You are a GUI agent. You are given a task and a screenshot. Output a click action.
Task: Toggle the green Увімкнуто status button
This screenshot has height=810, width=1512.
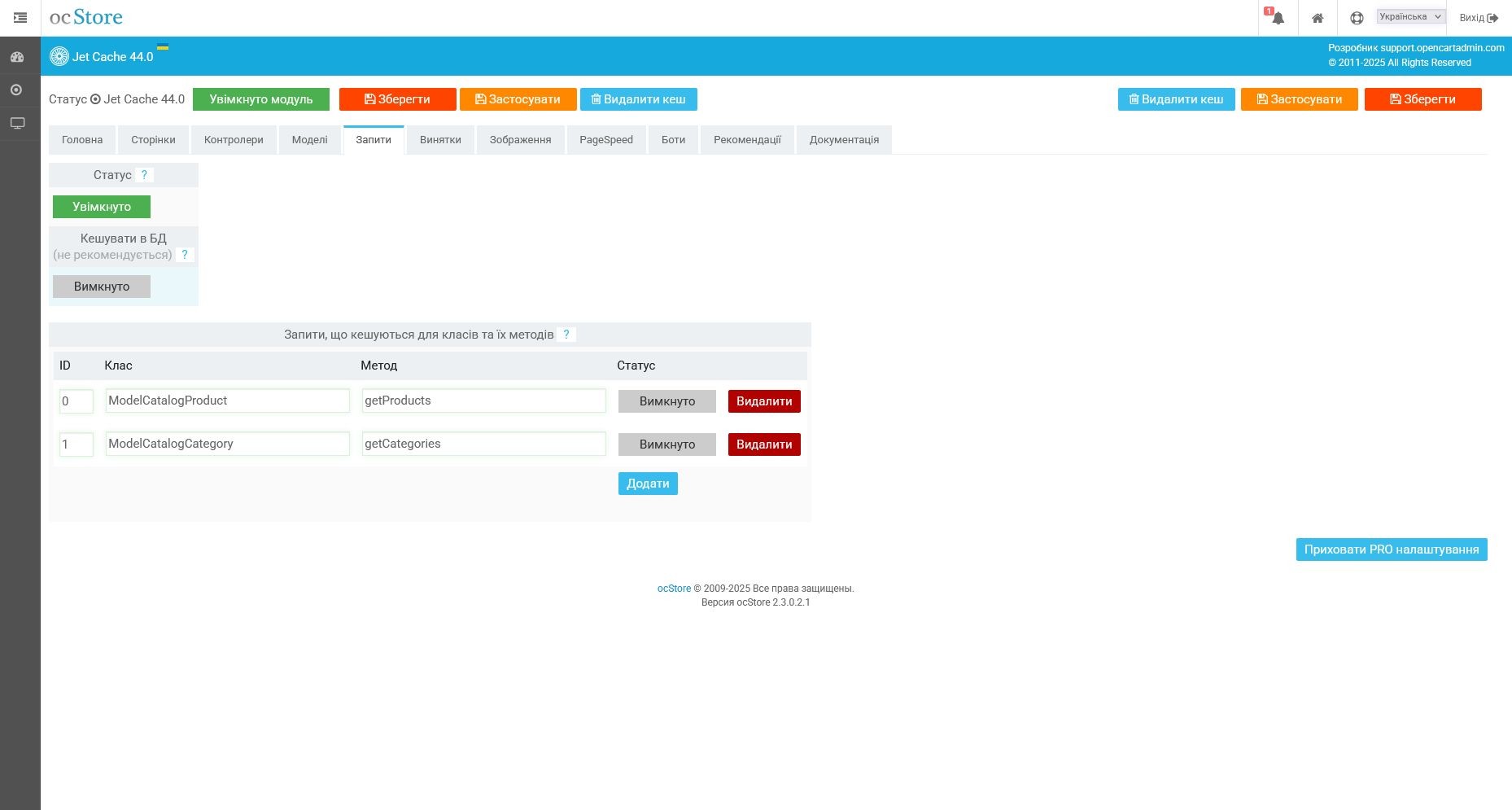102,207
